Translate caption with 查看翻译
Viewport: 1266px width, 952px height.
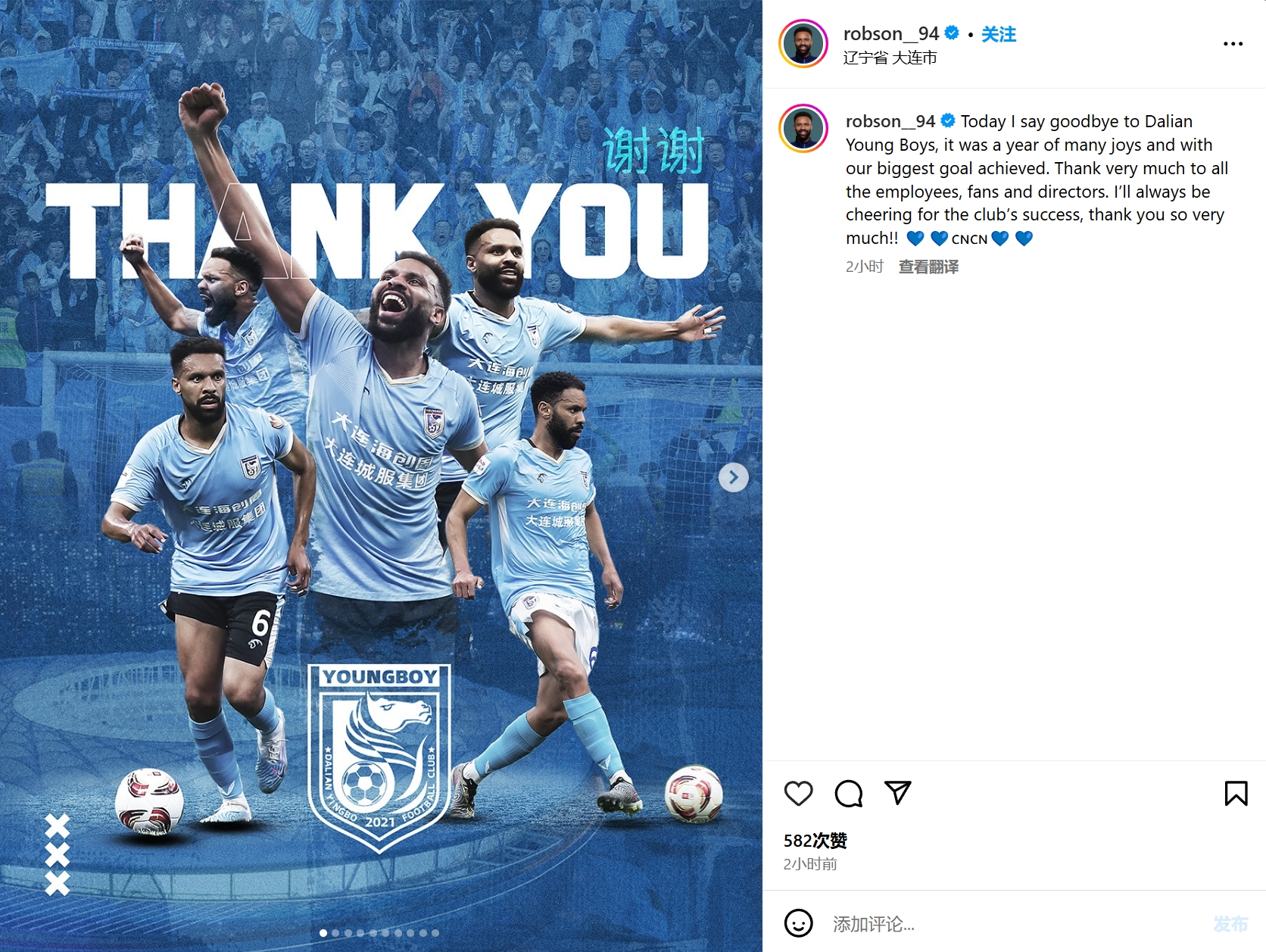click(x=928, y=267)
